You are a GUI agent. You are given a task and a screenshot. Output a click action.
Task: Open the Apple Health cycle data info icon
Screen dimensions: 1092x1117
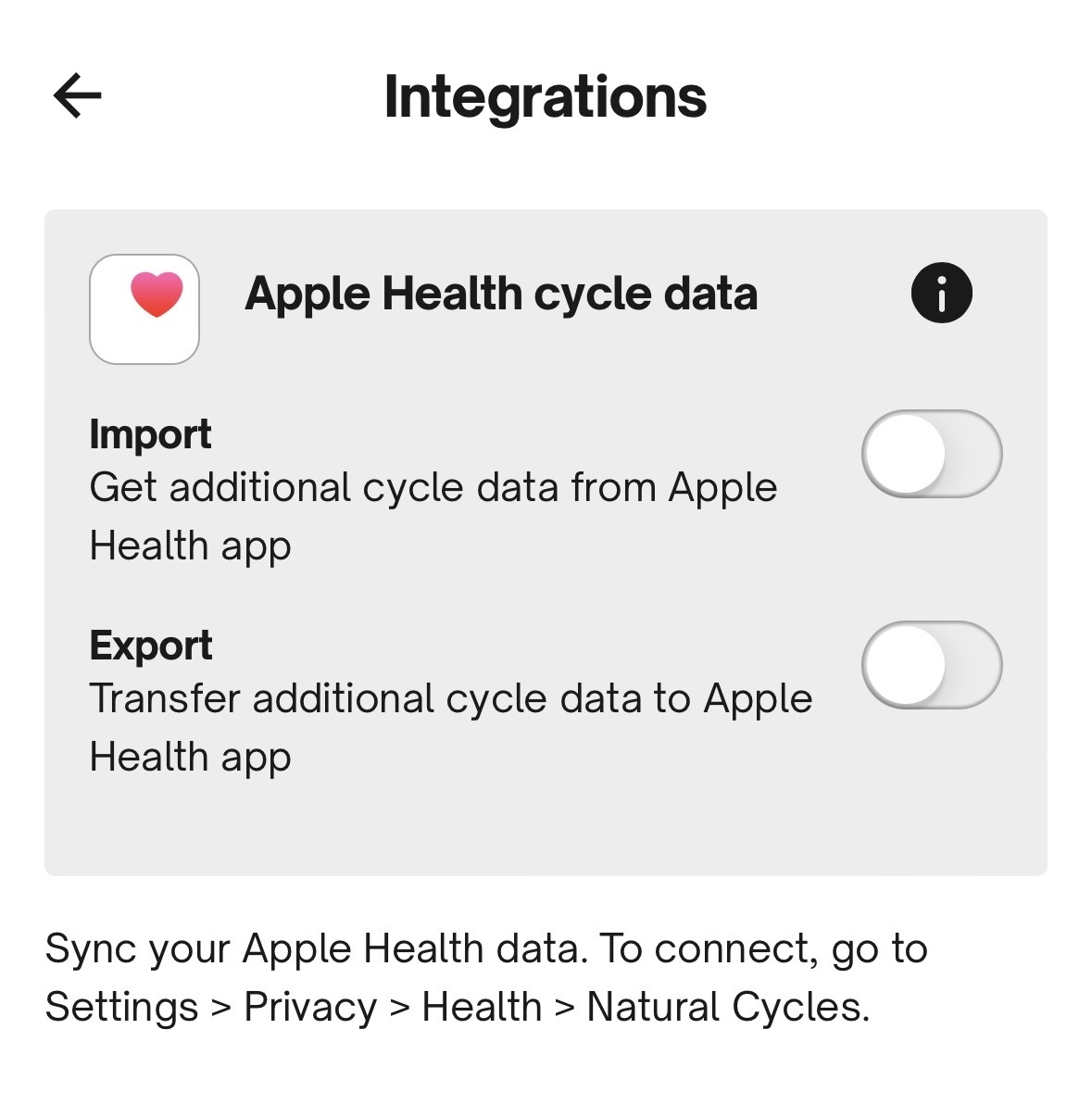click(x=941, y=294)
